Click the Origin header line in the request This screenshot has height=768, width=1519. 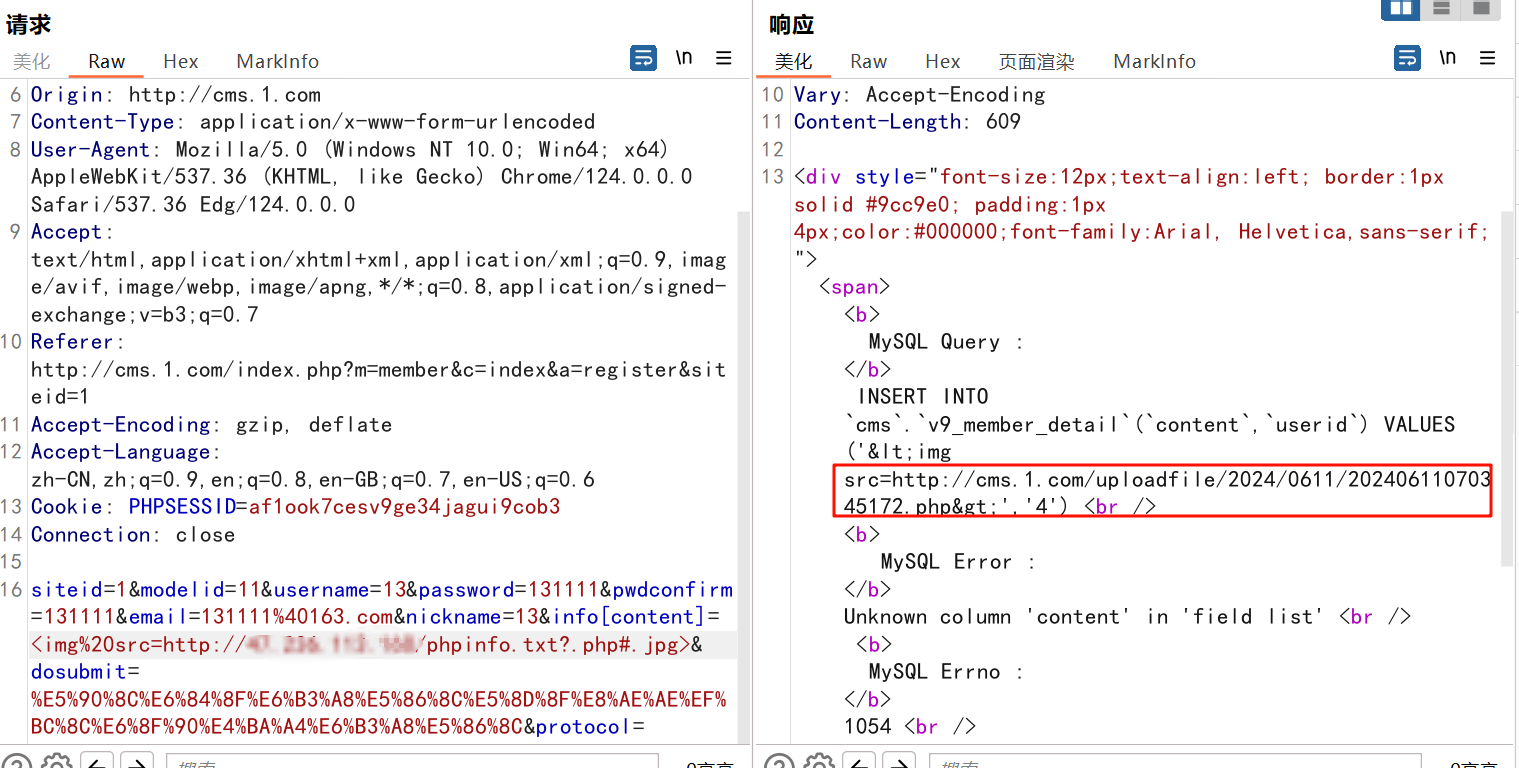[x=176, y=95]
